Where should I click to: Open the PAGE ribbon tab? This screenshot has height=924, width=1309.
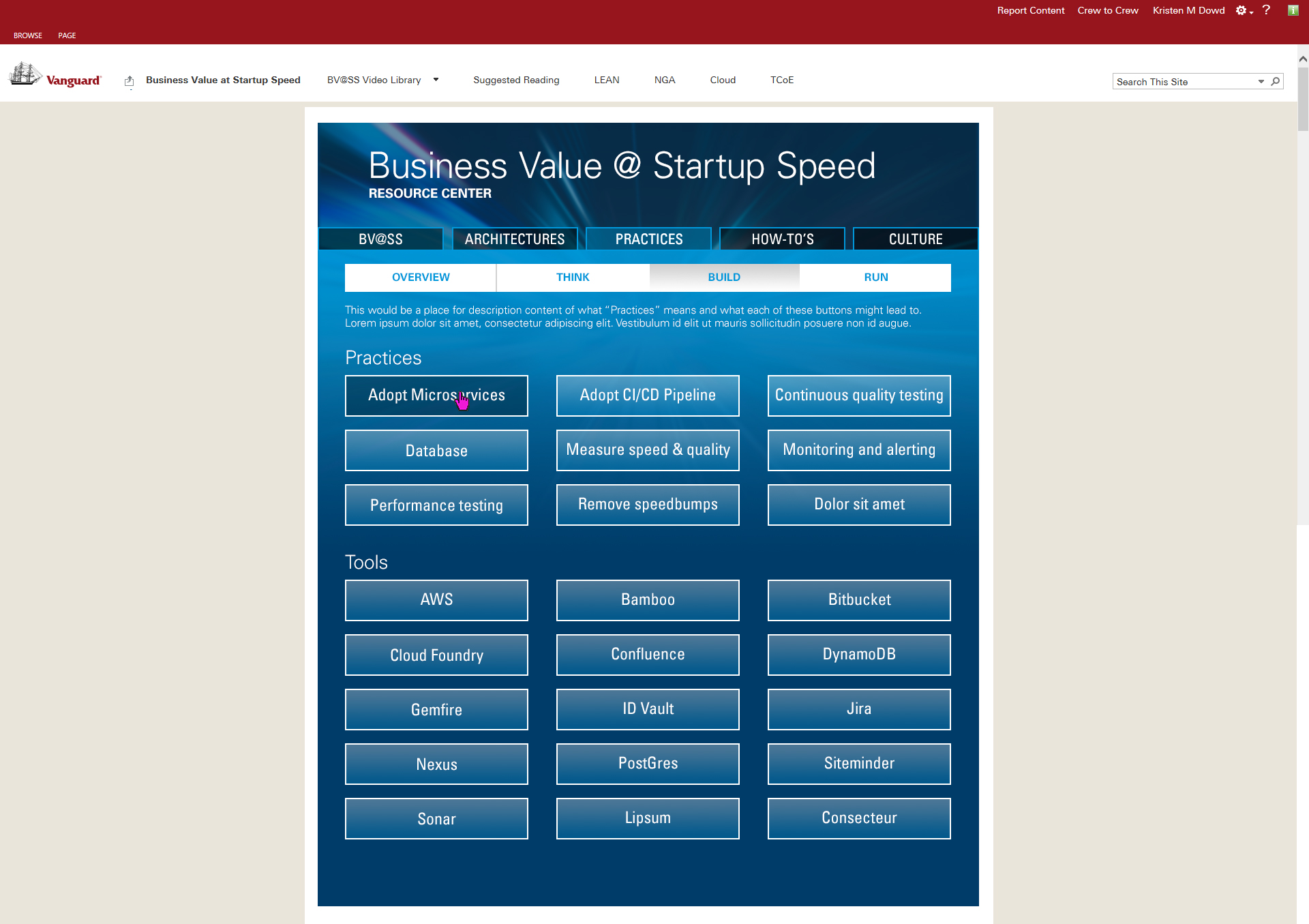coord(67,35)
